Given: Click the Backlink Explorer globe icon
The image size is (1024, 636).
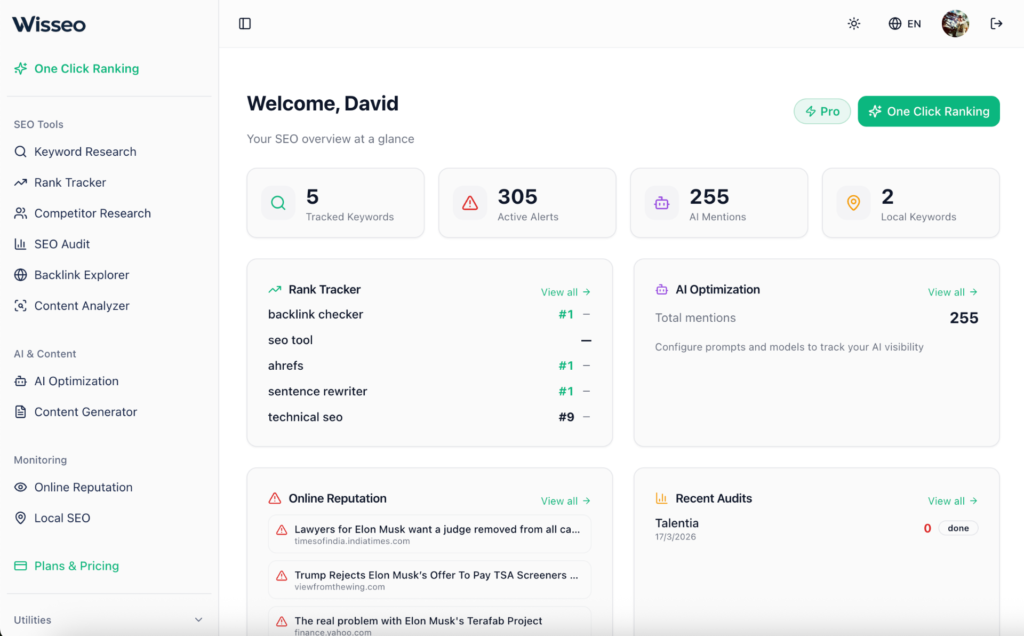Looking at the screenshot, I should pos(21,275).
